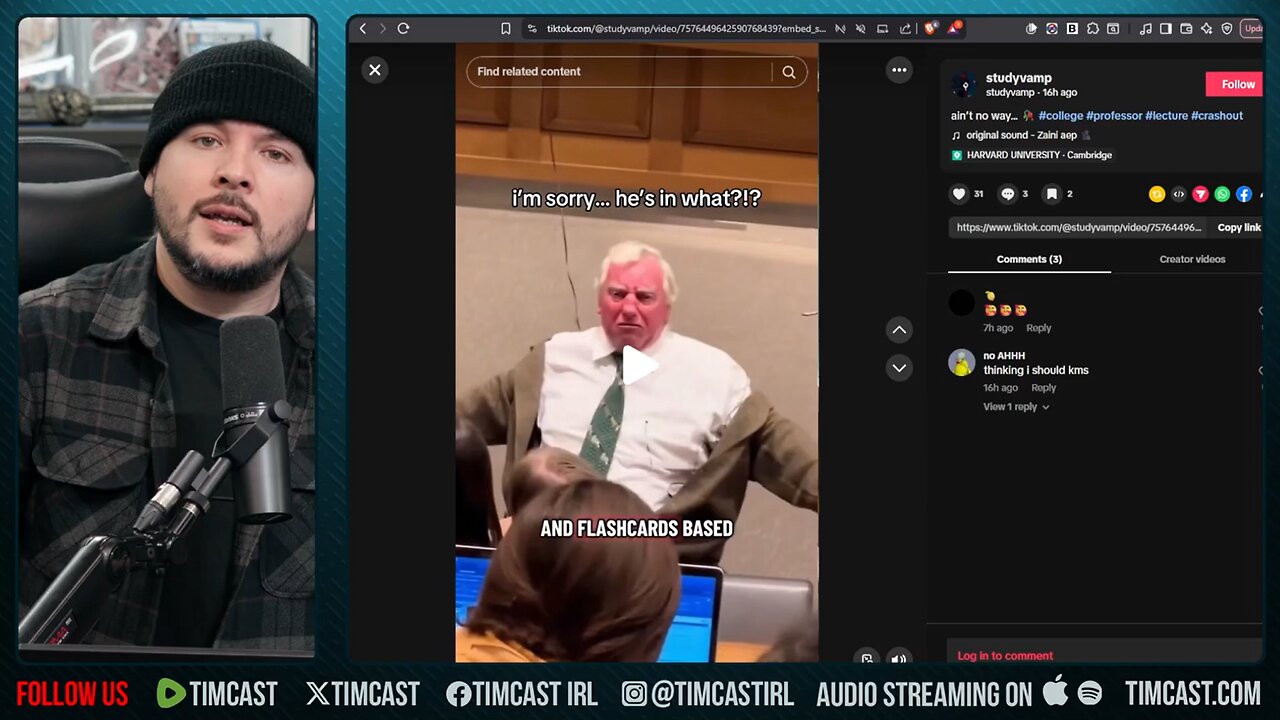Open the #lecture hashtag
Viewport: 1280px width, 720px height.
(x=1166, y=116)
